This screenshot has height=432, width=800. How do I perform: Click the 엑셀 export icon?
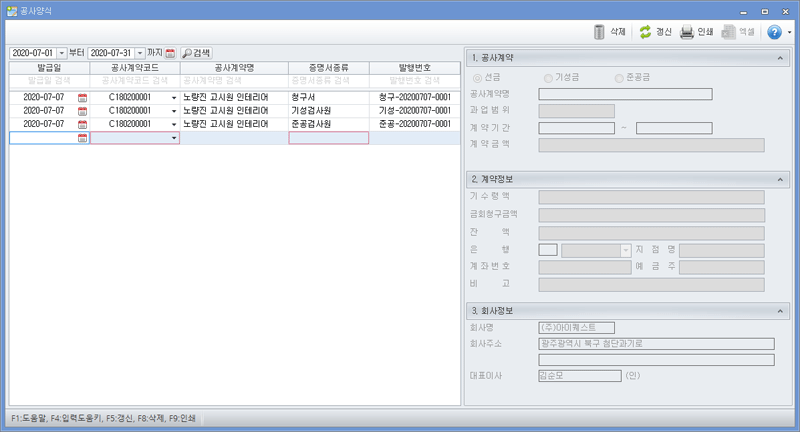[729, 32]
